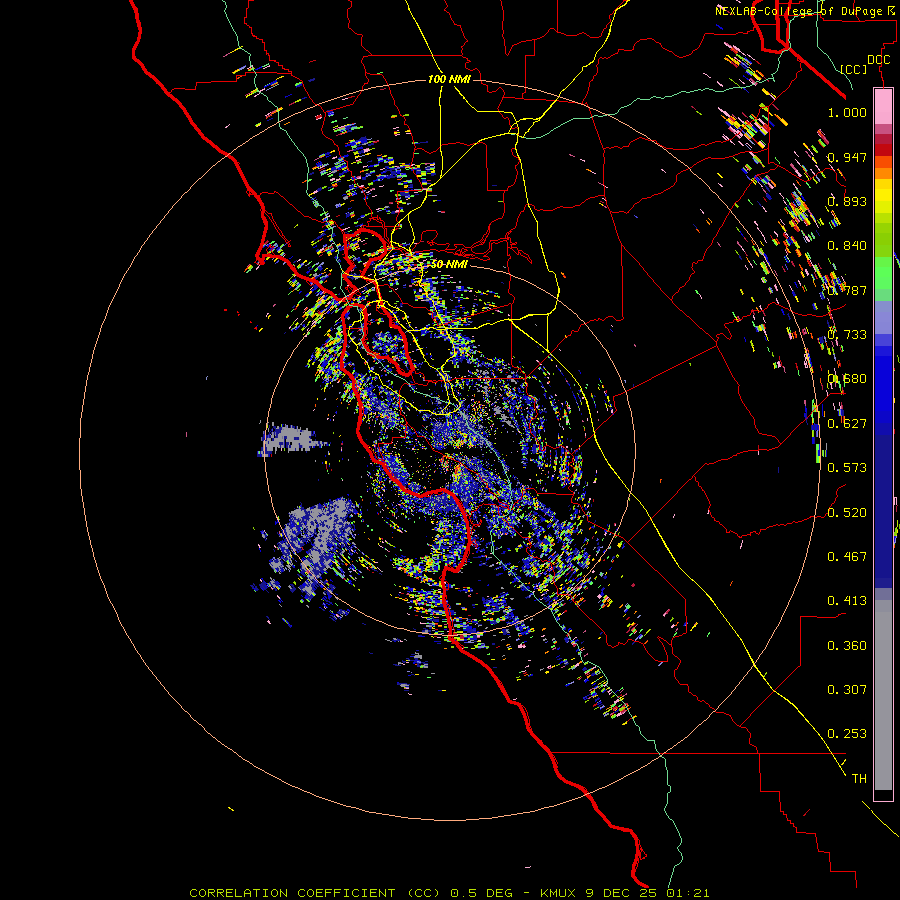
Task: Click the CORRELATION COEFFICIENT (CC) caption text
Action: pos(315,893)
